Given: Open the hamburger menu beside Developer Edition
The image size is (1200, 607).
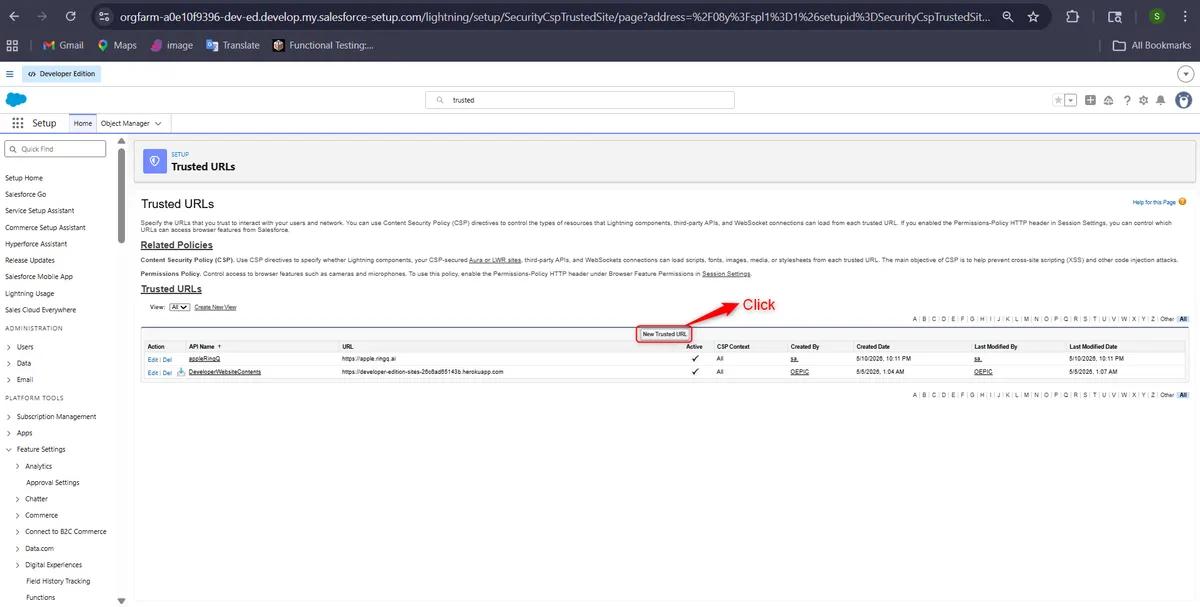Looking at the screenshot, I should (10, 74).
